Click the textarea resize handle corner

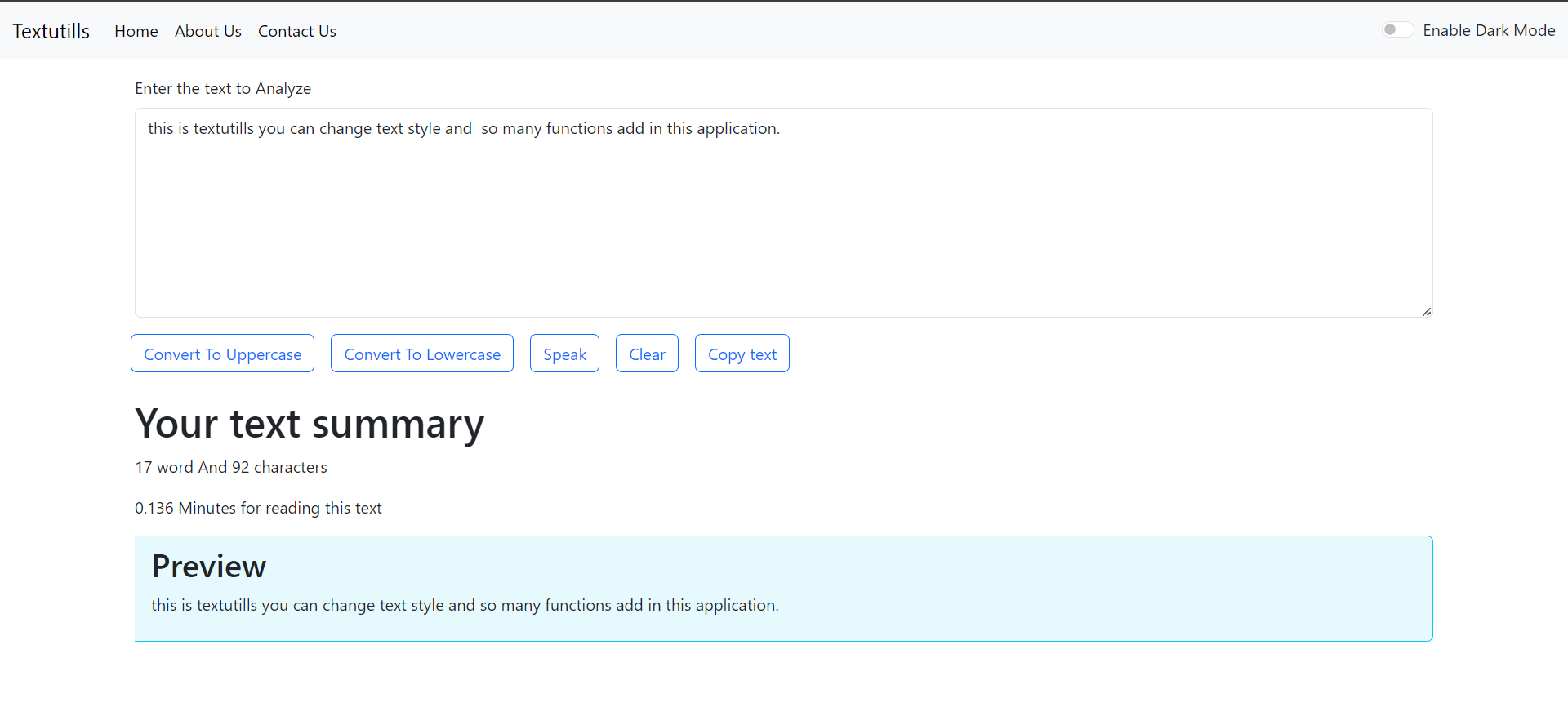[x=1426, y=311]
